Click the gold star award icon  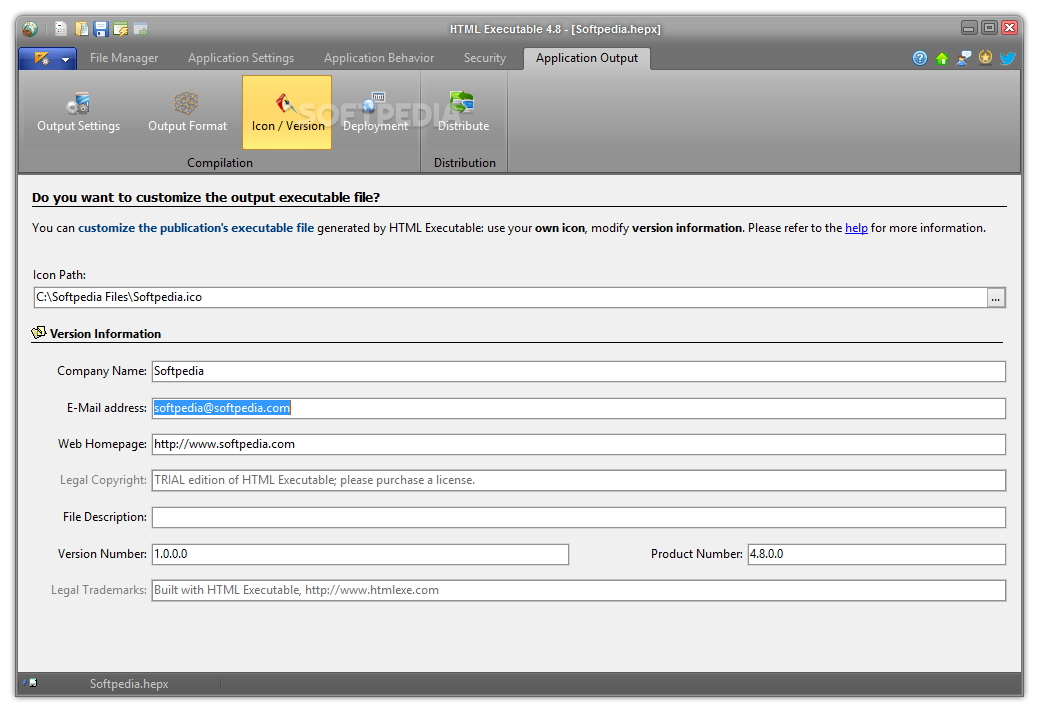coord(985,58)
